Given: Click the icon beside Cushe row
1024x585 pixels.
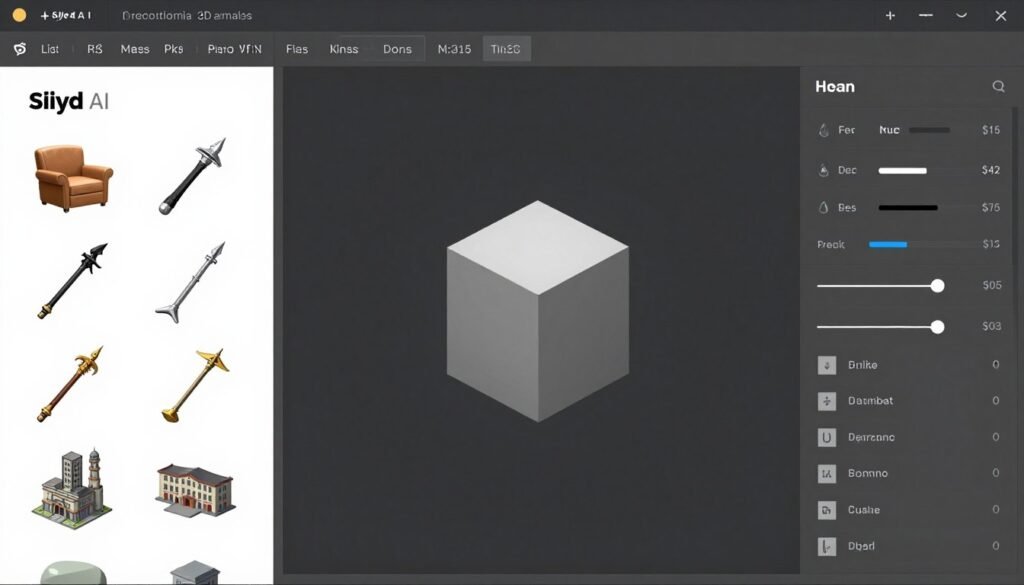Looking at the screenshot, I should point(827,510).
